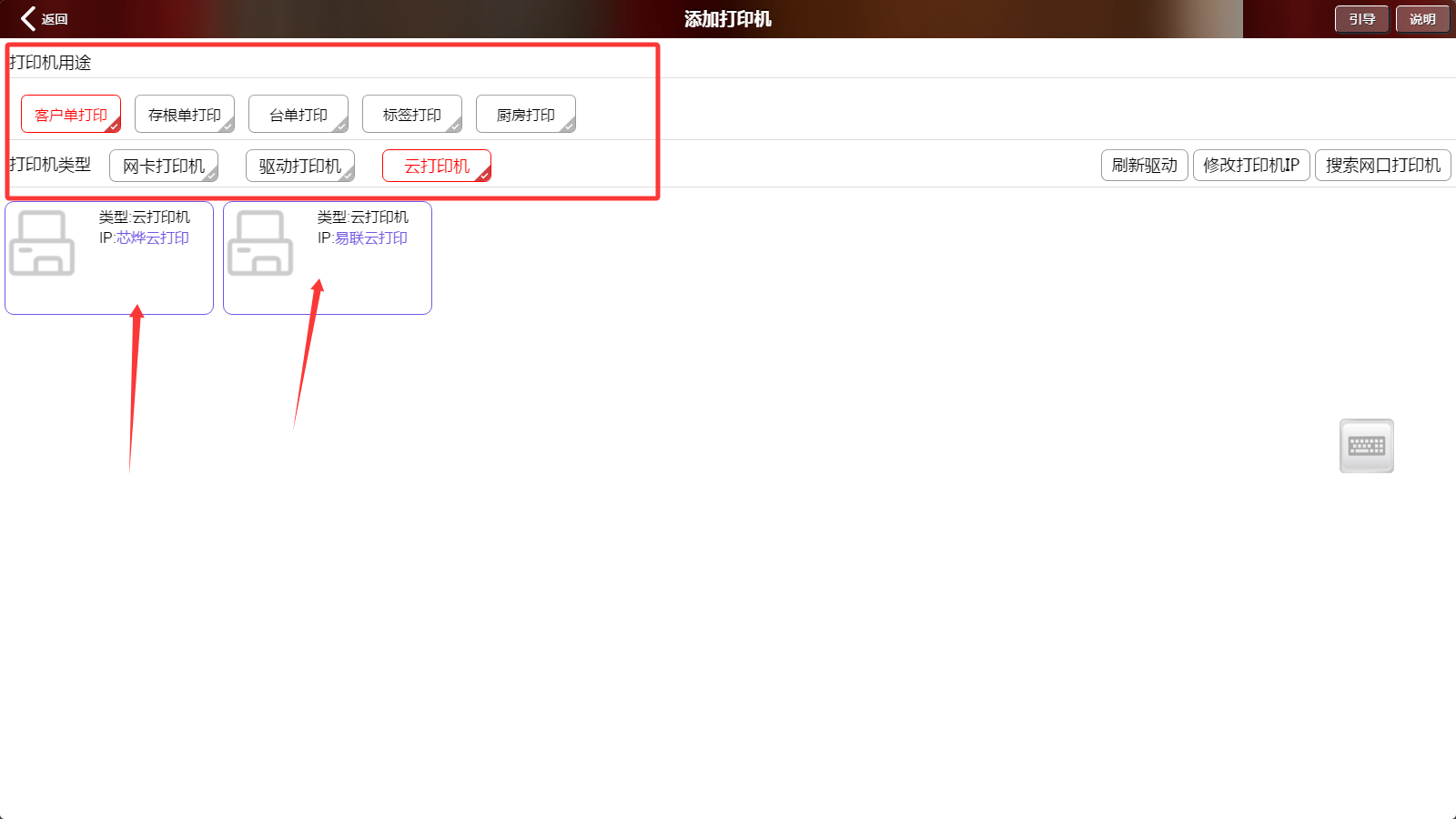Click the 打印机类型 label
The height and width of the screenshot is (819, 1456).
(x=50, y=165)
